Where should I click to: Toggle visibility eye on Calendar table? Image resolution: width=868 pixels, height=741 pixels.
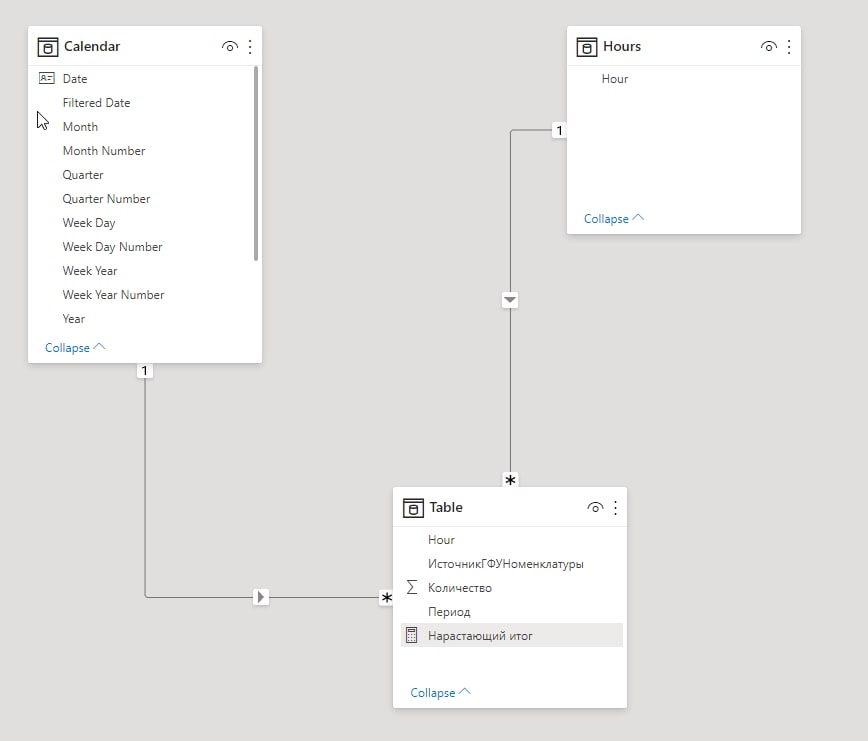coord(230,47)
